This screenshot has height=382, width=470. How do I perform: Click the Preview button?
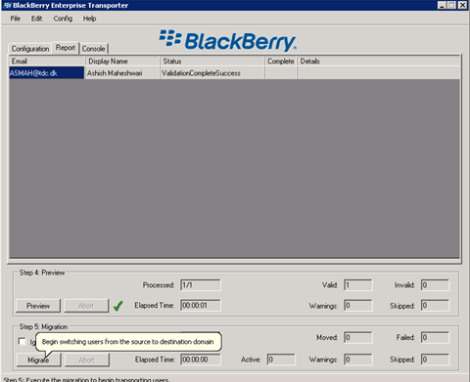click(38, 306)
